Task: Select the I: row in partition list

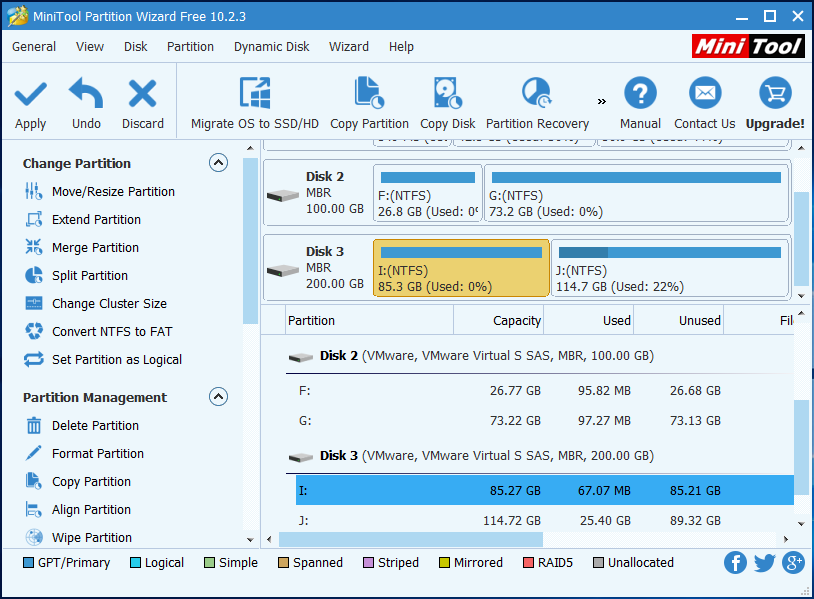Action: (x=545, y=490)
